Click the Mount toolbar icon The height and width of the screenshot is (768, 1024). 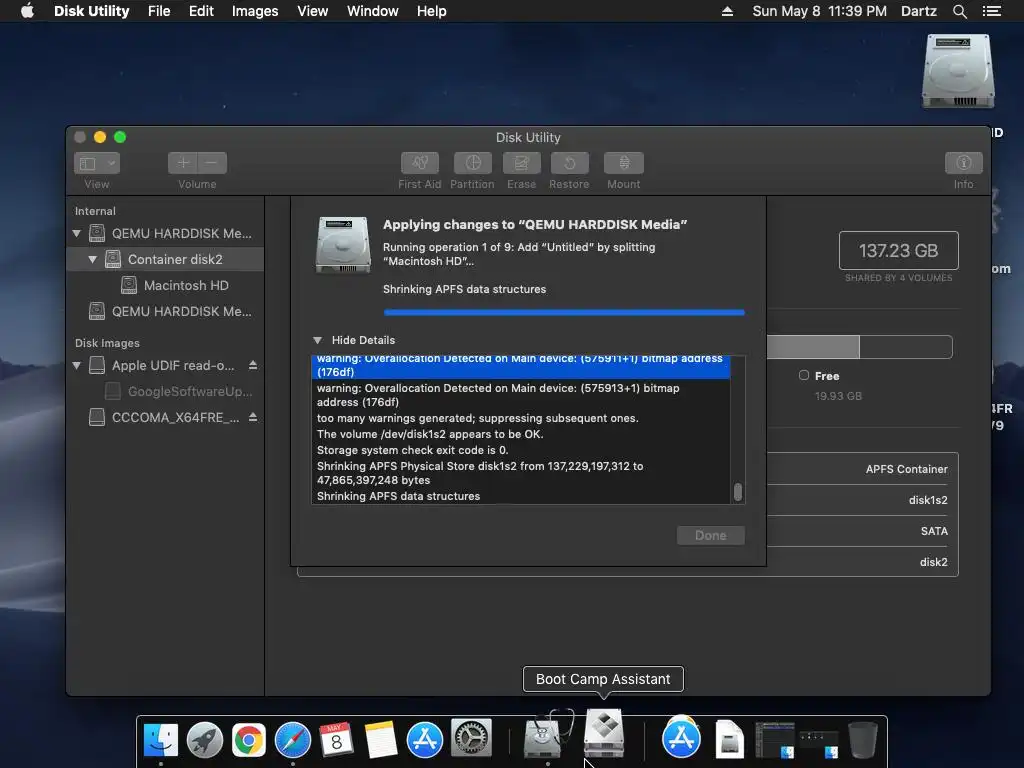(x=623, y=163)
